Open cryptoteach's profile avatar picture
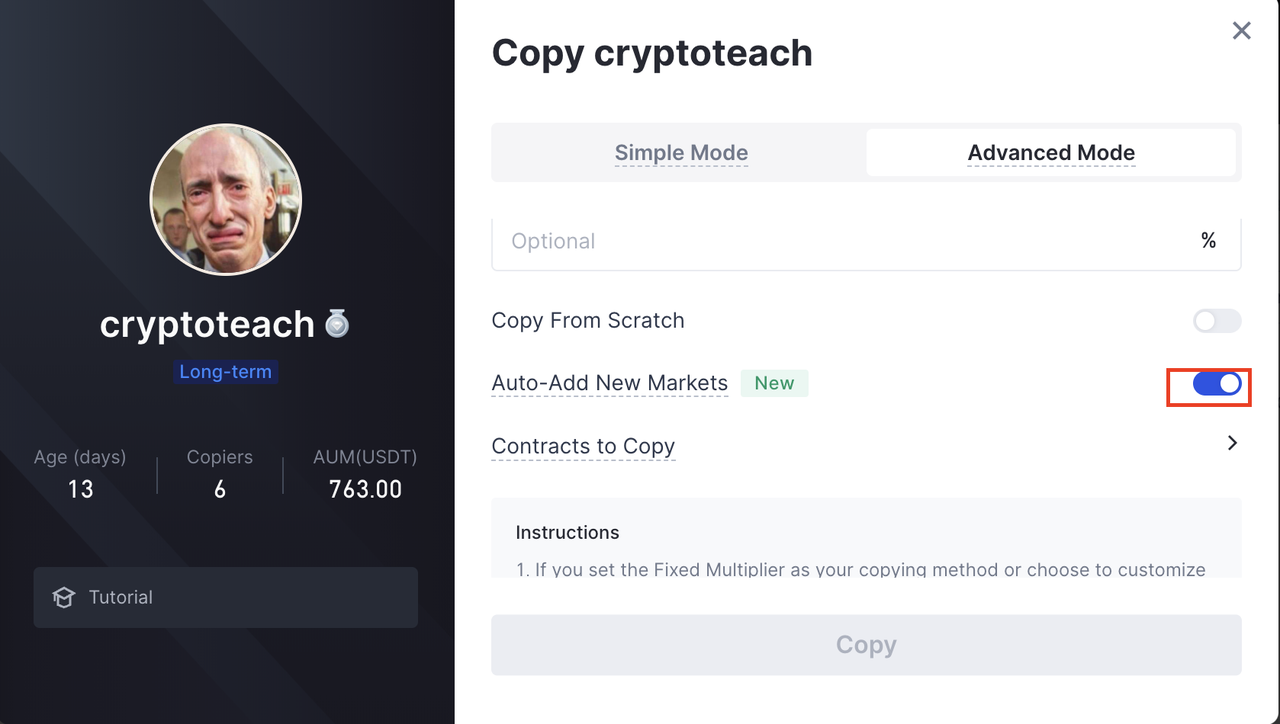 226,200
